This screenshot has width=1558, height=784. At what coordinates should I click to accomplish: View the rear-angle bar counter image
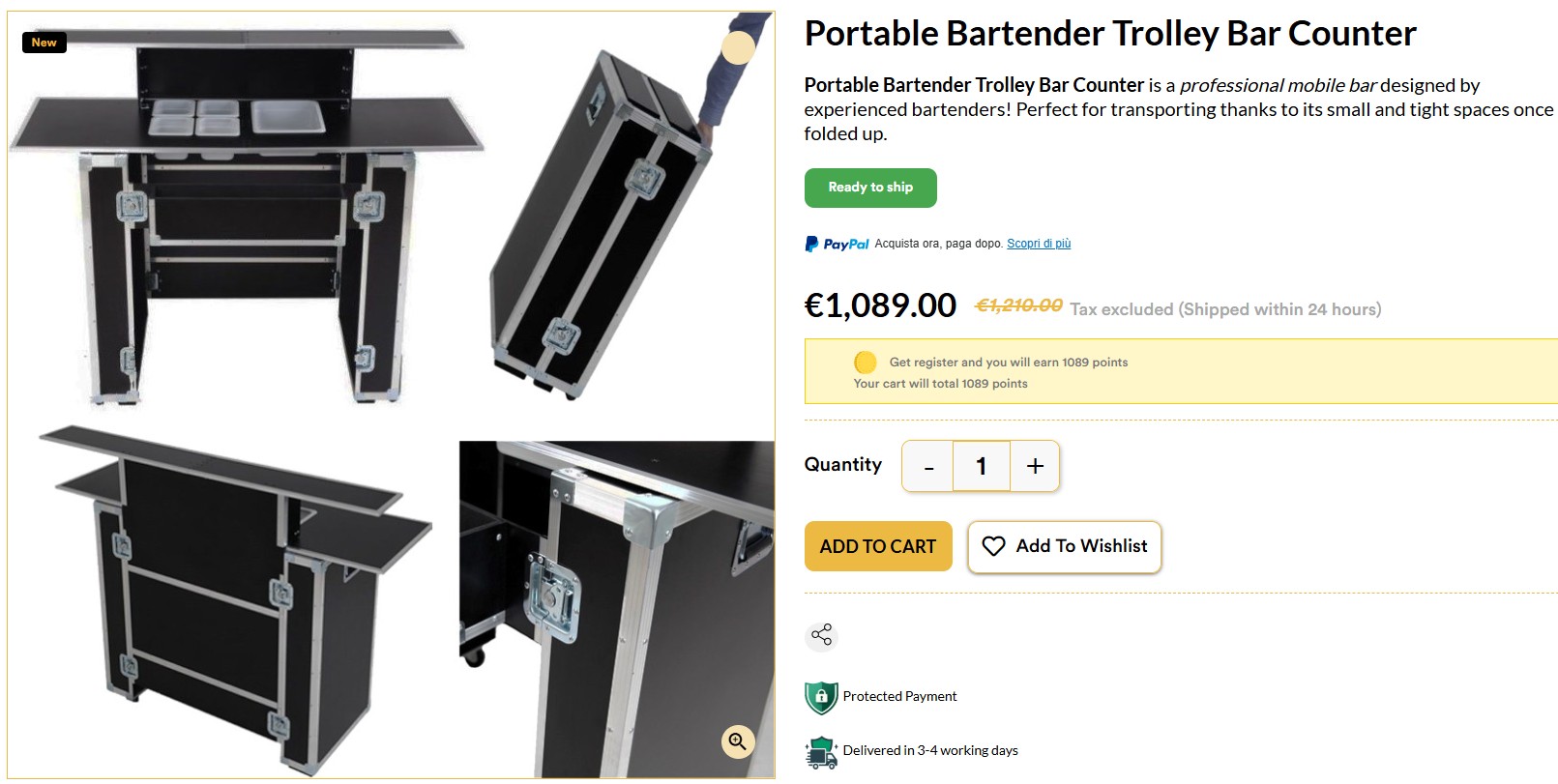pyautogui.click(x=232, y=599)
